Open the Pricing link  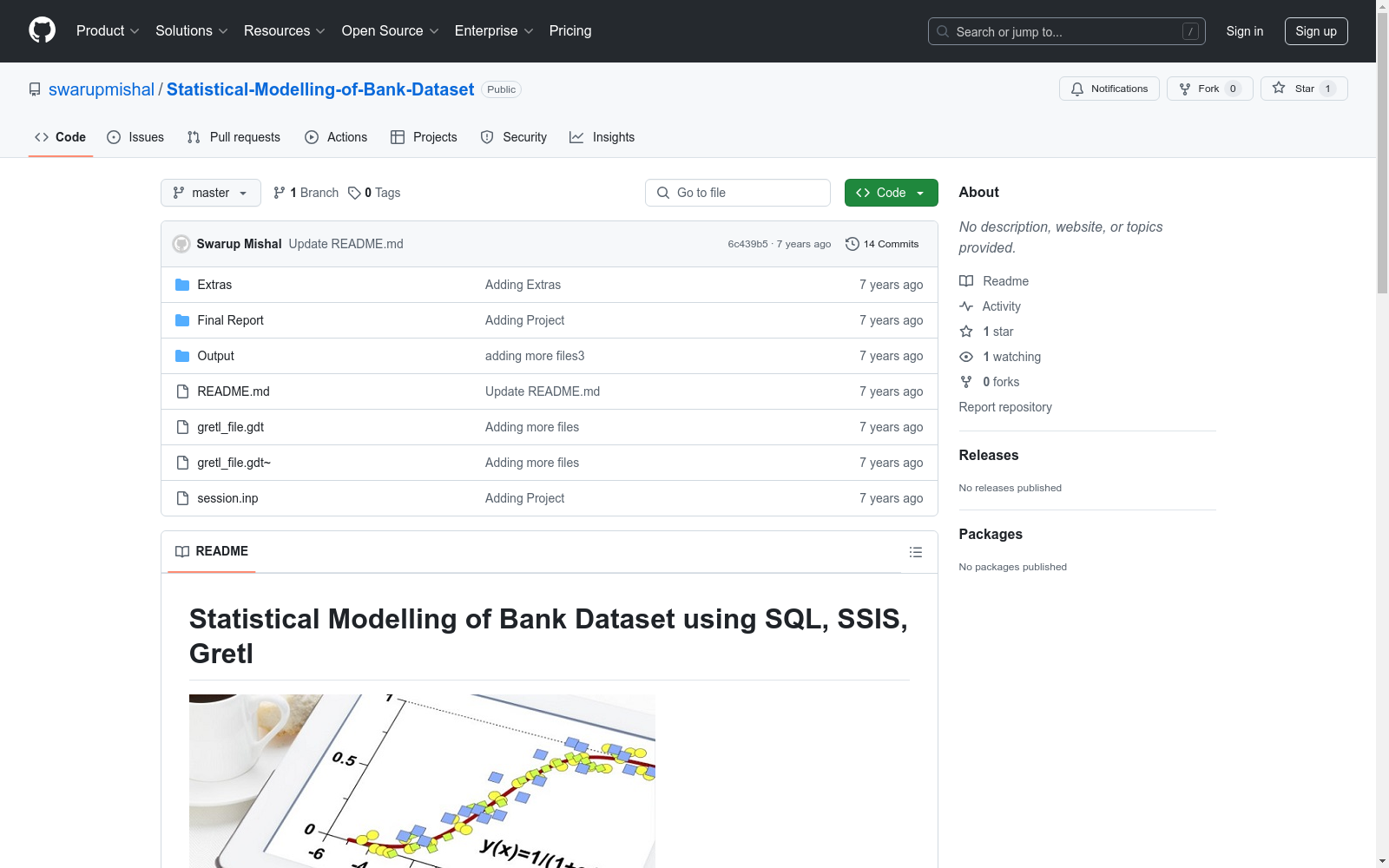click(x=570, y=30)
